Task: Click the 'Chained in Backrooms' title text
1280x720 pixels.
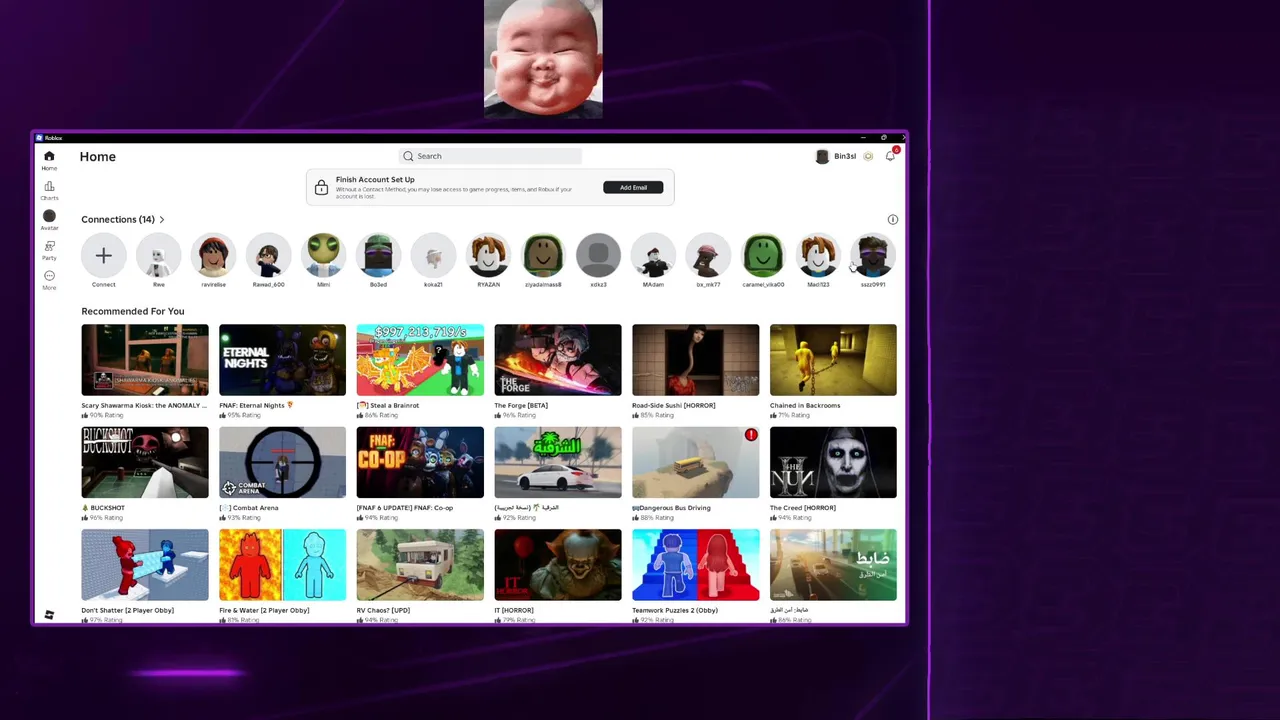Action: 805,405
